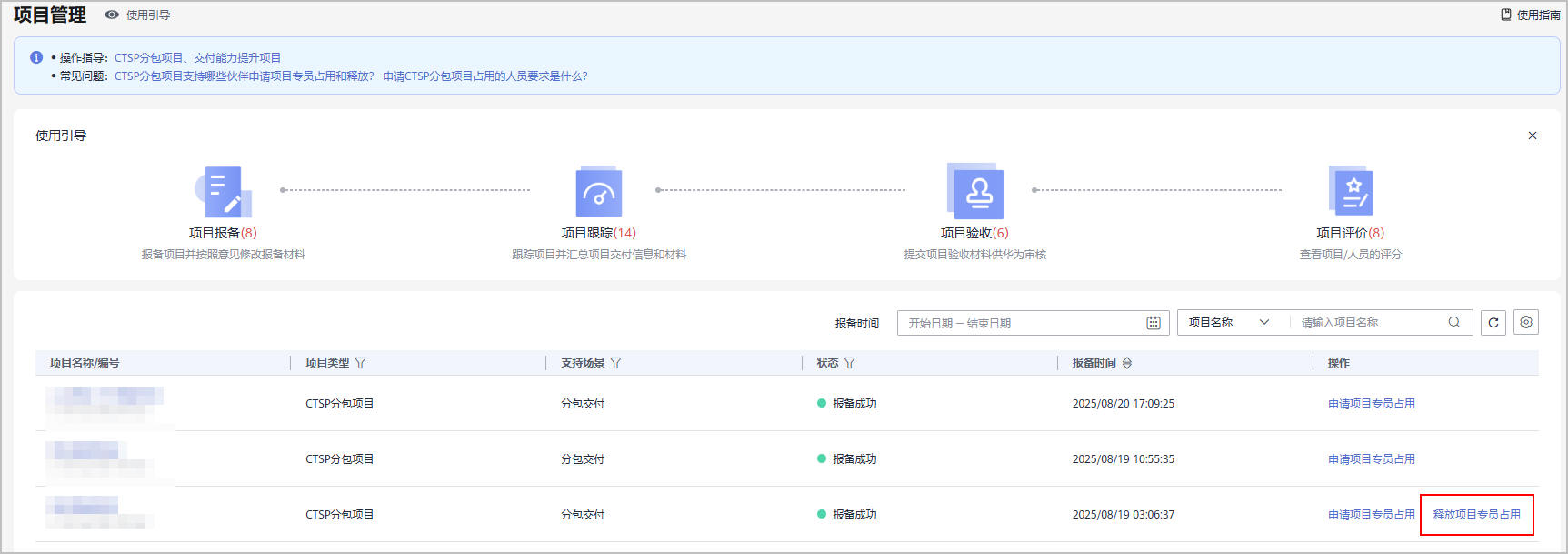Click the 项目验收 stamp icon
Screen dimensions: 1568x554
975,191
